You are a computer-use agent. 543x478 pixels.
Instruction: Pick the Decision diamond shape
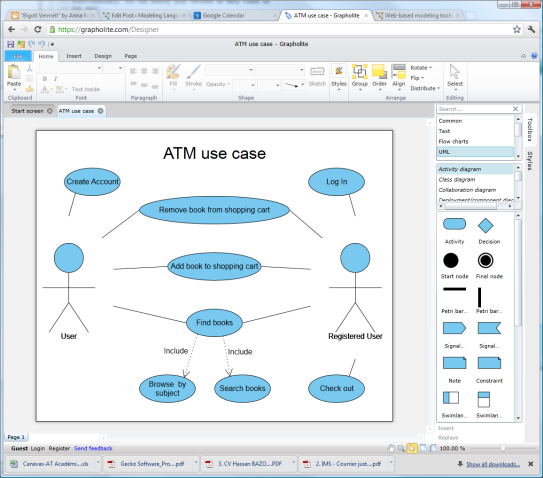pos(486,225)
